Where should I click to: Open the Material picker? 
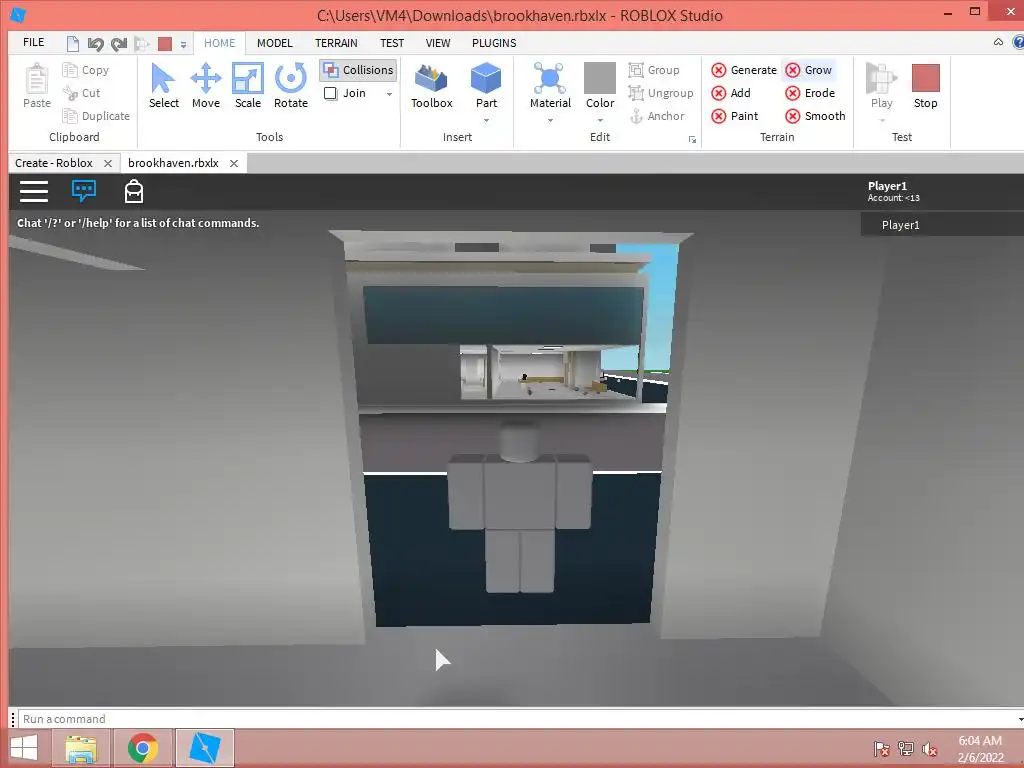point(550,86)
